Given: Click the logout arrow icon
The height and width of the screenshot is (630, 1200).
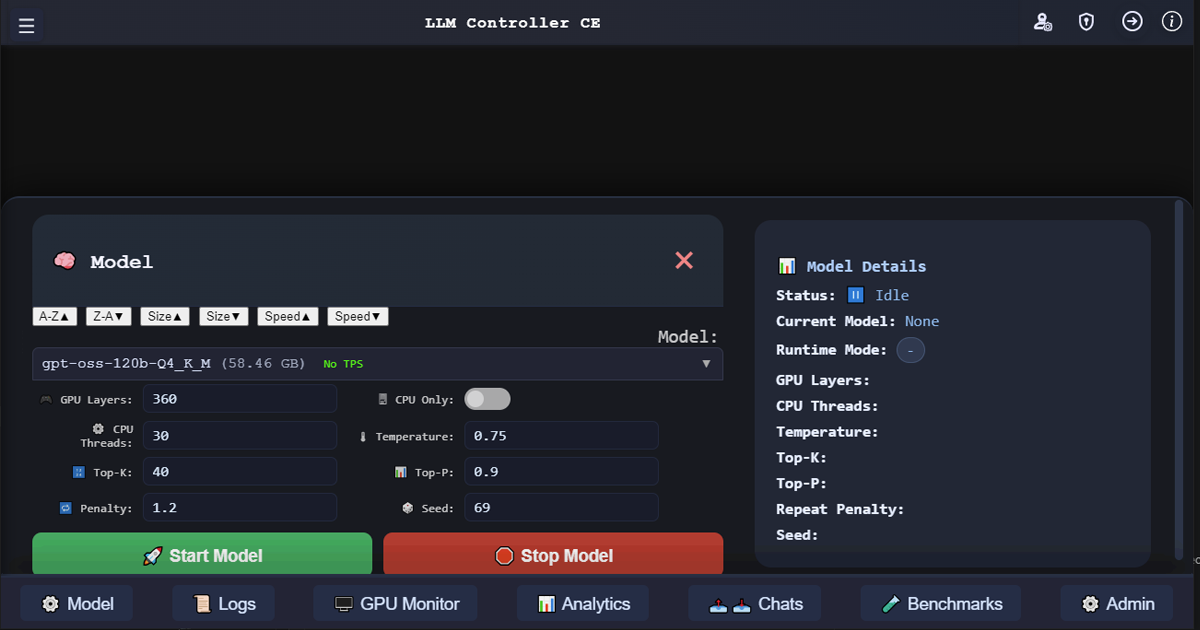Looking at the screenshot, I should point(1132,22).
